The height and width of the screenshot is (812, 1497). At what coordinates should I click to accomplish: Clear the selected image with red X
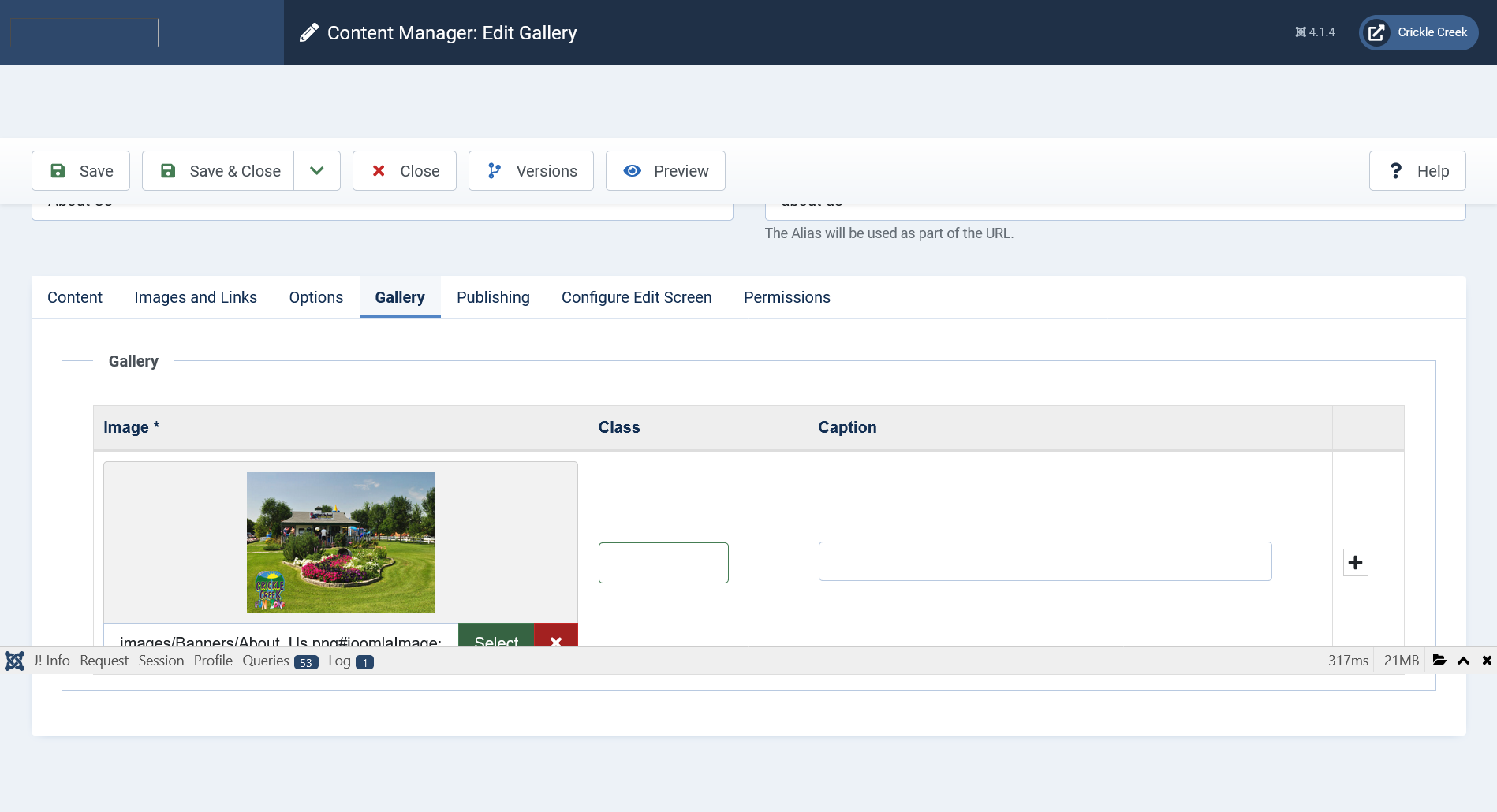[556, 637]
